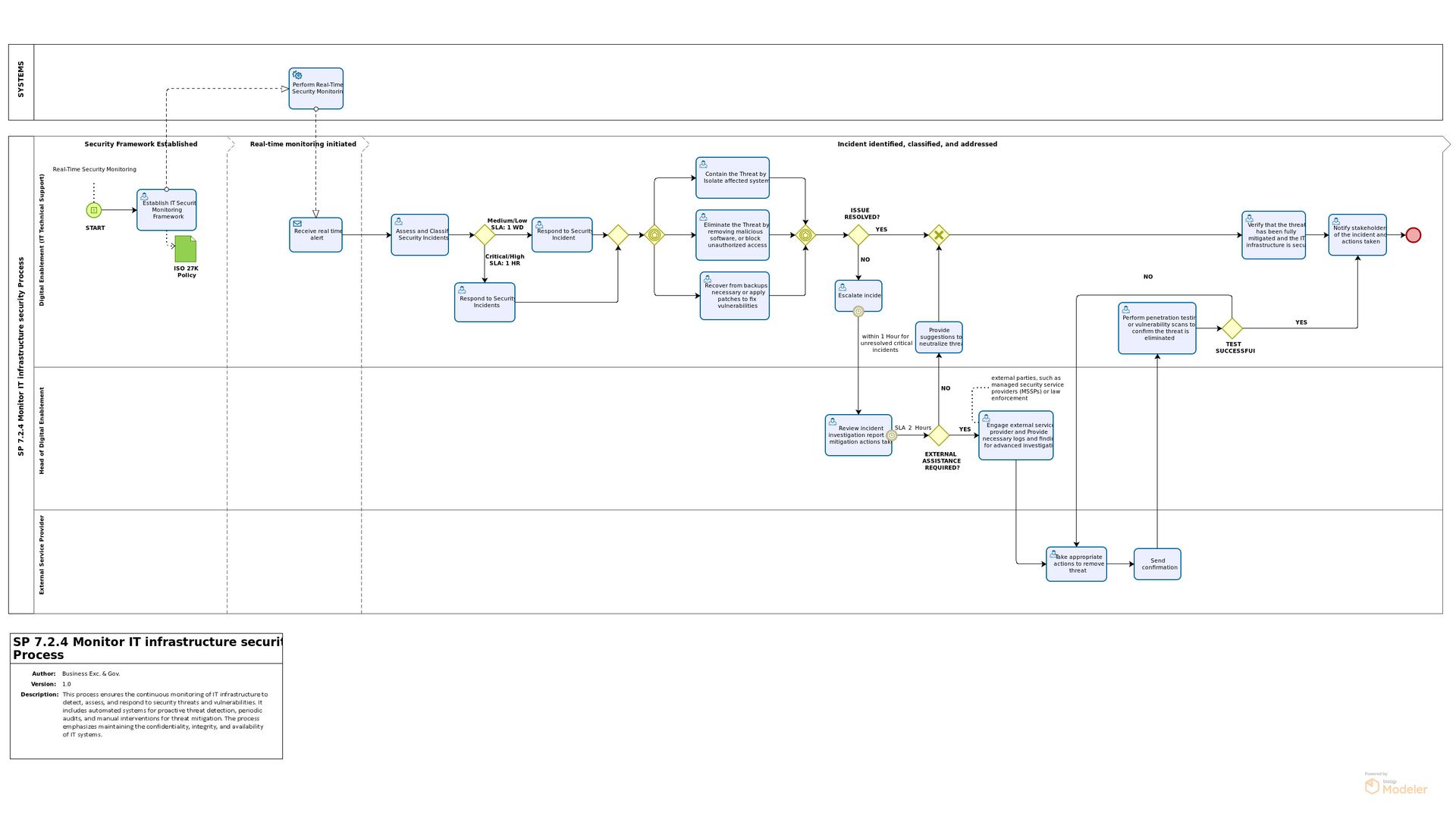
Task: Click the Security Framework Established milestone header
Action: [x=141, y=144]
